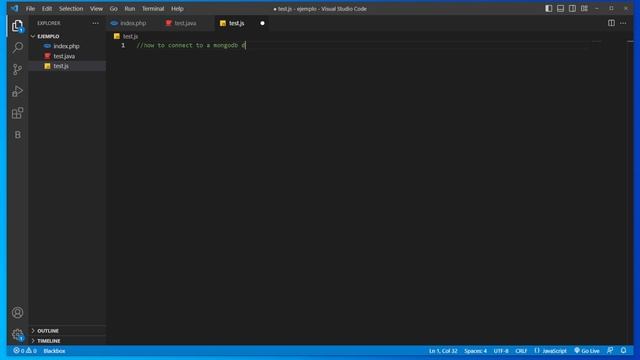Open the View menu
This screenshot has width=640, height=360.
click(x=96, y=9)
